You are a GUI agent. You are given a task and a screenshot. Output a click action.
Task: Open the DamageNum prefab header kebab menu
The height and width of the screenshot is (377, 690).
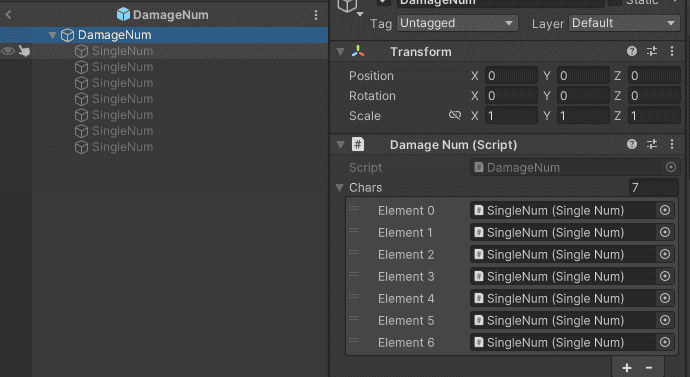316,15
